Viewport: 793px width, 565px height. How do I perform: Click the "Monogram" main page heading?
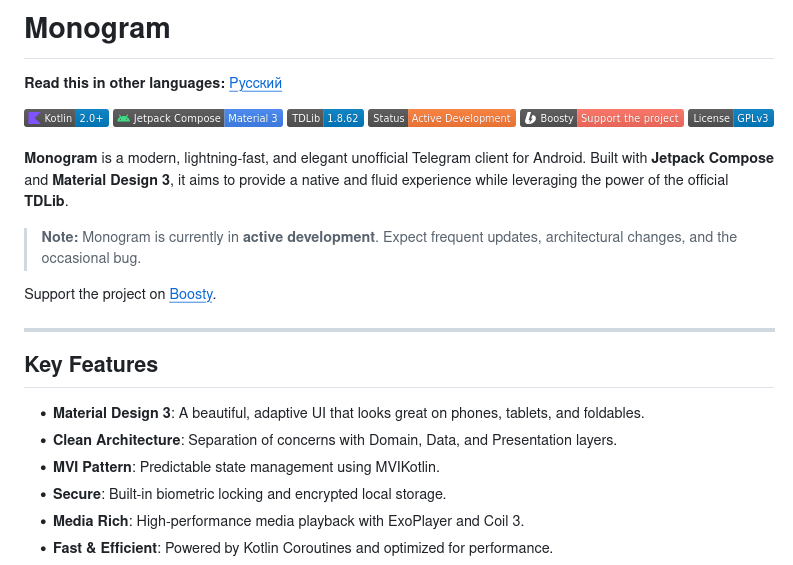pos(97,28)
